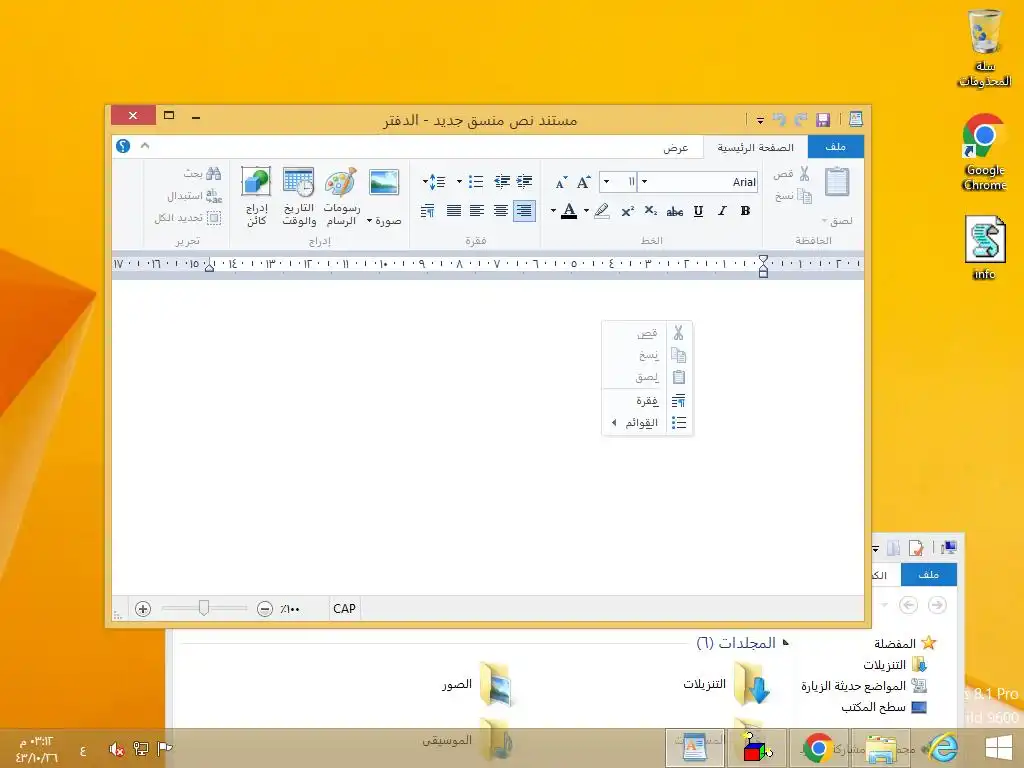1024x768 pixels.
Task: Open the highlight color dropdown arrow
Action: coord(586,211)
